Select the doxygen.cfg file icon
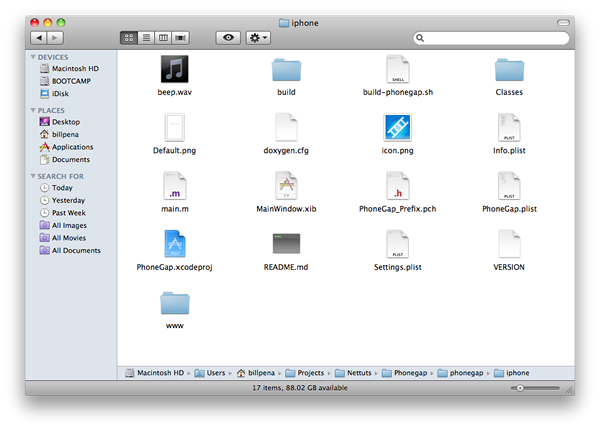Image resolution: width=600 pixels, height=429 pixels. [286, 127]
